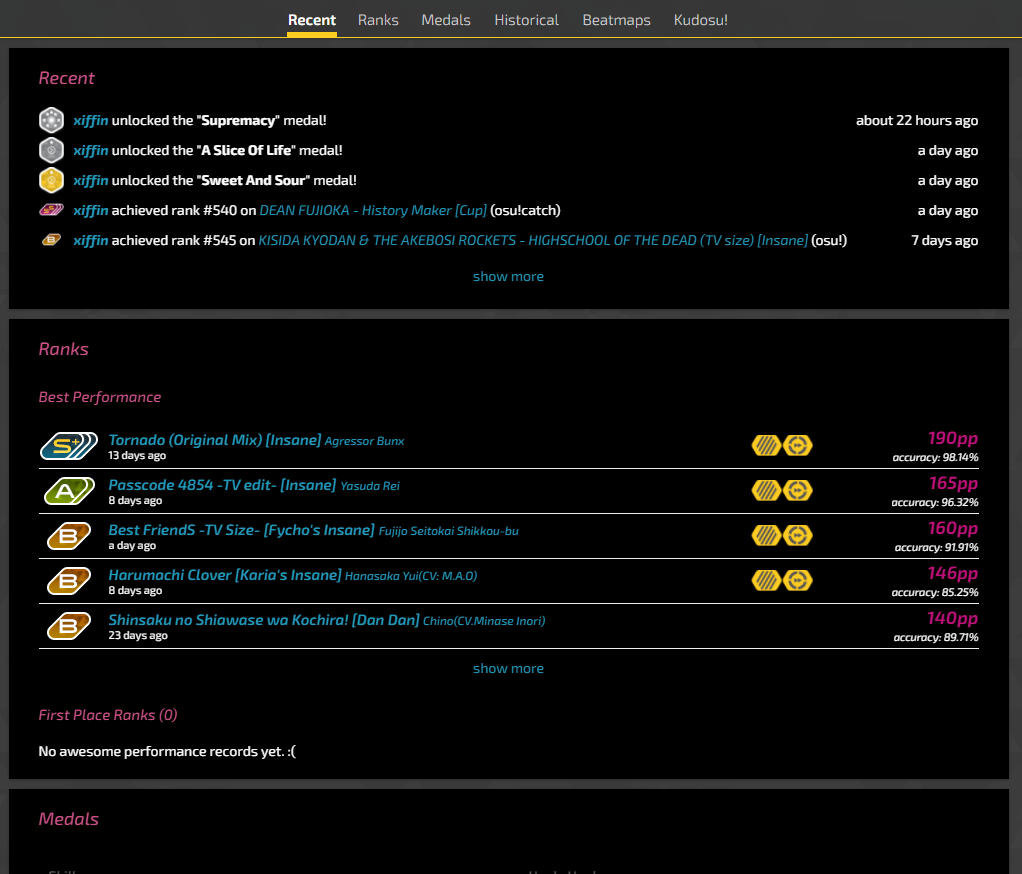Viewport: 1022px width, 874px height.
Task: Click the A Slice Of Life medal icon
Action: 51,150
